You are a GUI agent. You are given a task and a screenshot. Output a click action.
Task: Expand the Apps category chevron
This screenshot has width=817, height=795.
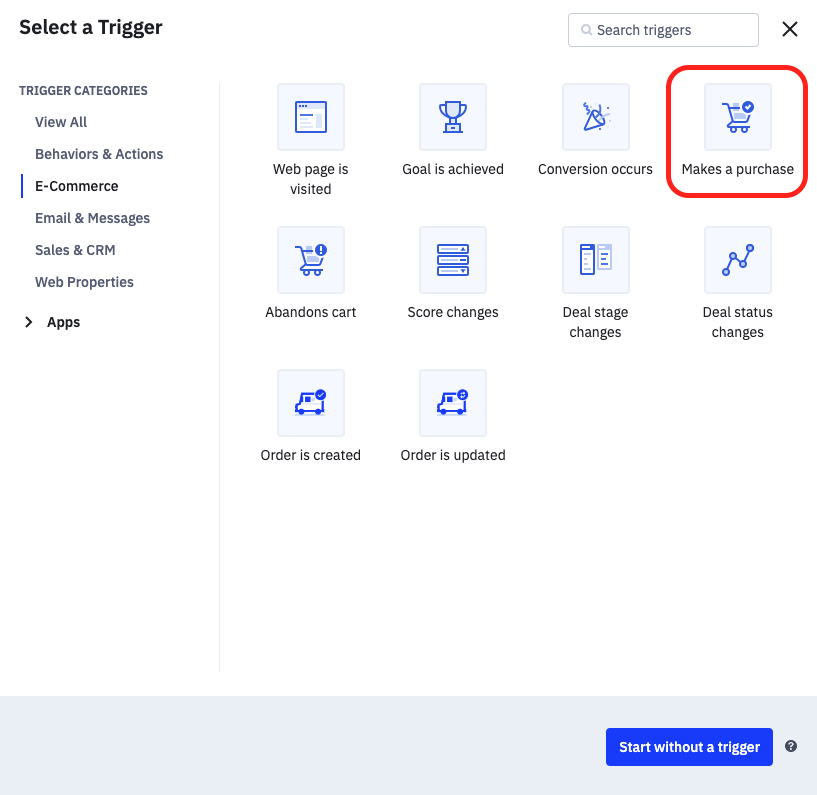coord(29,322)
